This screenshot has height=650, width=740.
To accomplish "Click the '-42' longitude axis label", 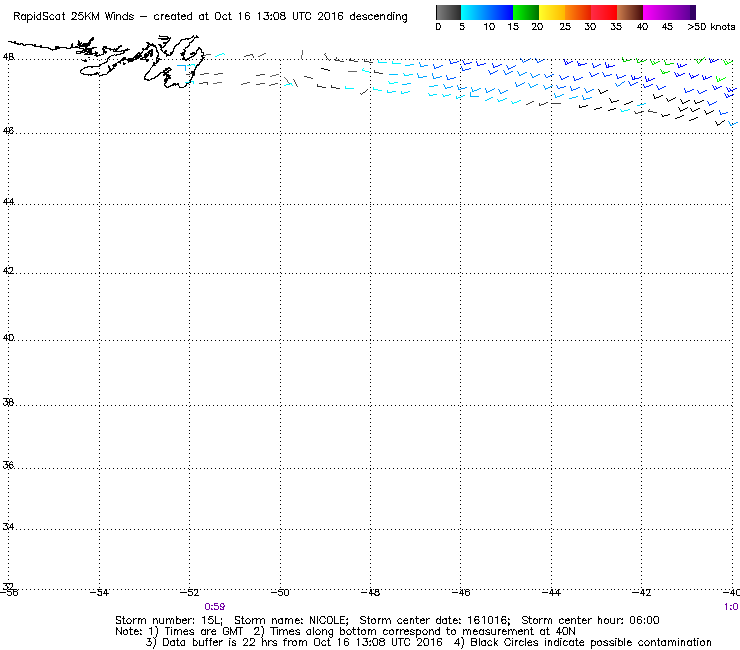I will coord(642,593).
